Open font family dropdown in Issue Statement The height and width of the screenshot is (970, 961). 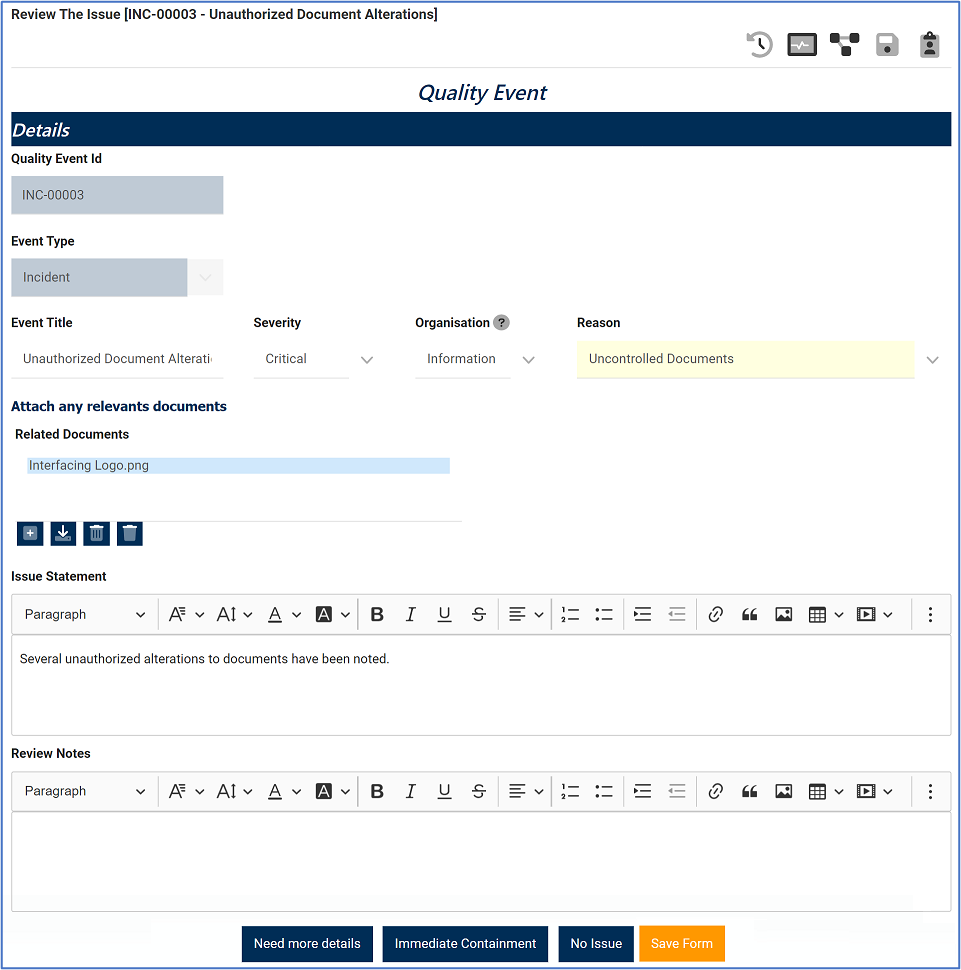coord(186,614)
